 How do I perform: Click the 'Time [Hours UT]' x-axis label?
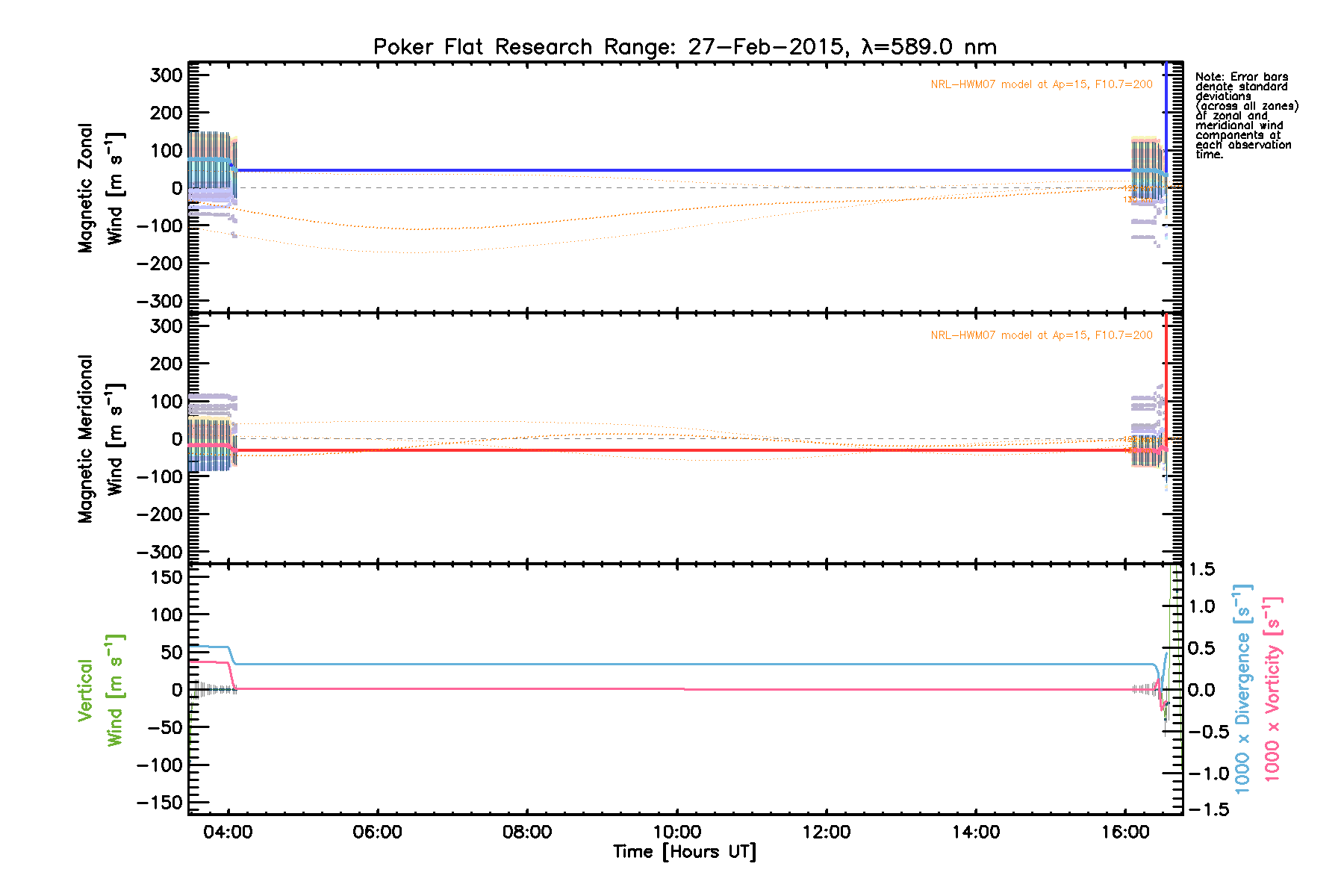(x=684, y=852)
